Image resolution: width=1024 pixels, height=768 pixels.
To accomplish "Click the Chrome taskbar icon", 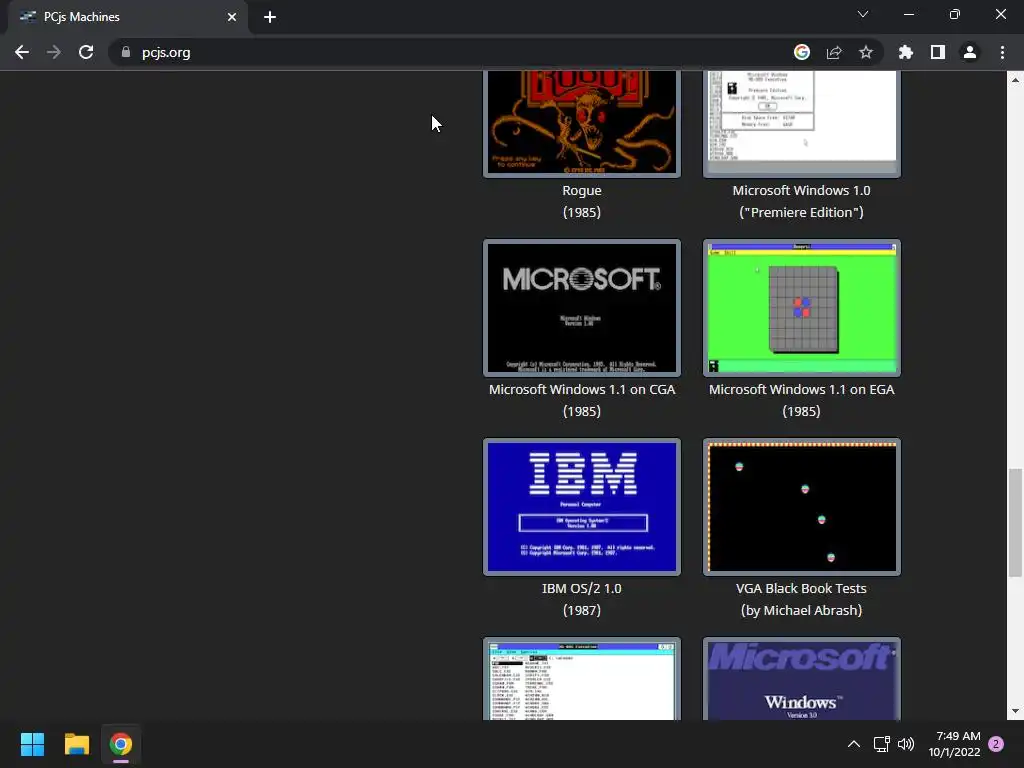I will click(121, 744).
